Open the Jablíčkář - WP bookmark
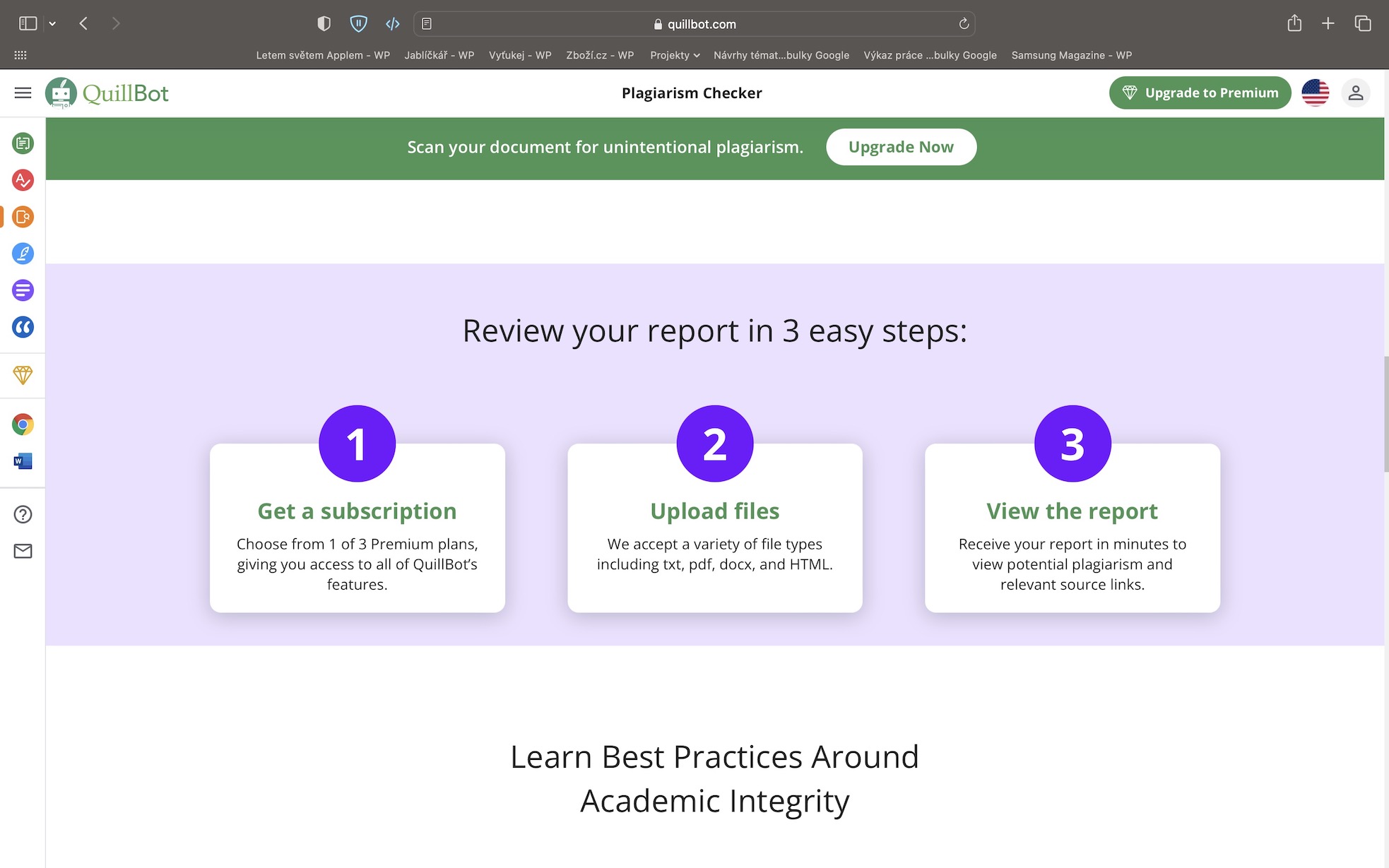This screenshot has height=868, width=1389. pos(439,55)
